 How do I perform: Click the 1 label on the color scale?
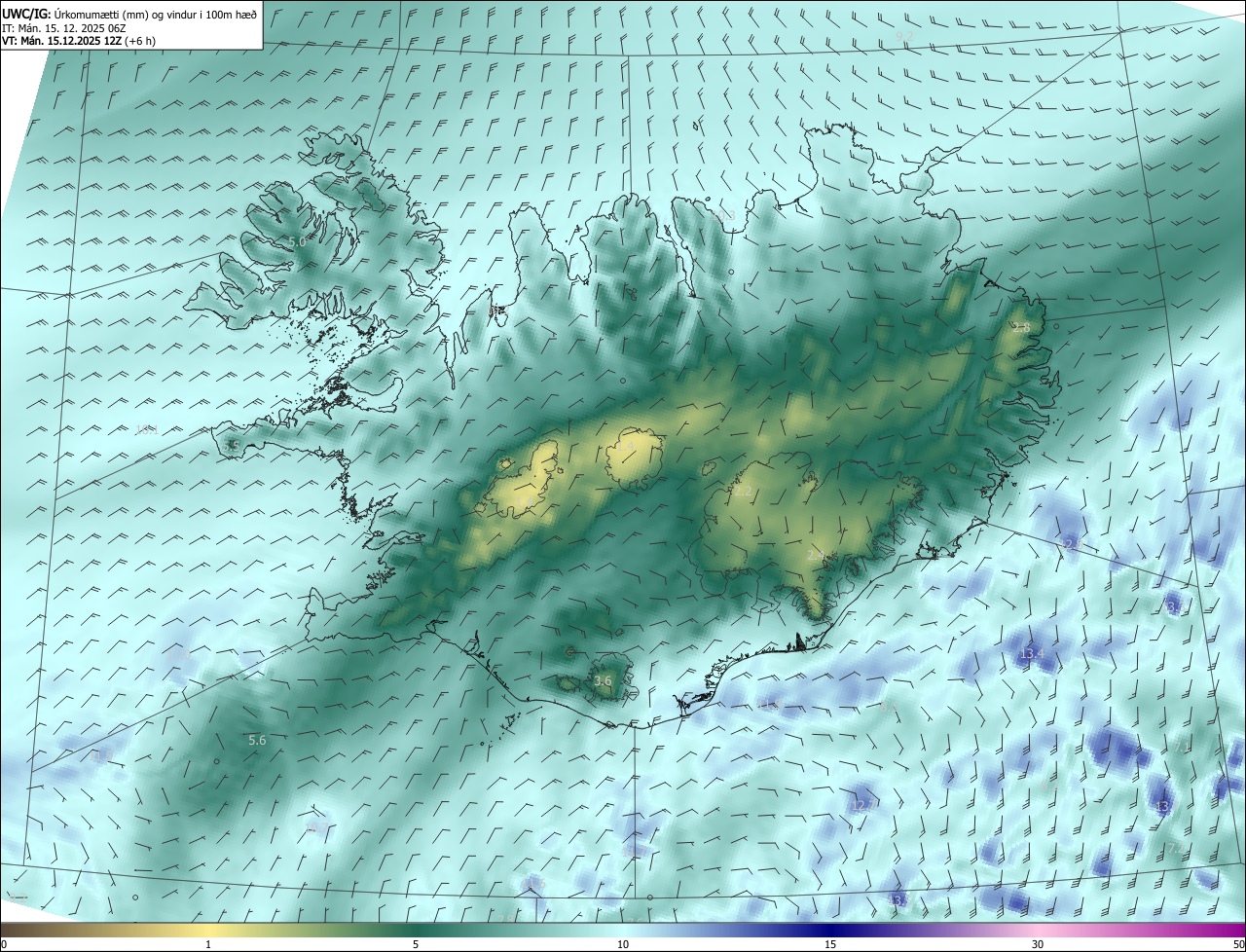[x=208, y=945]
